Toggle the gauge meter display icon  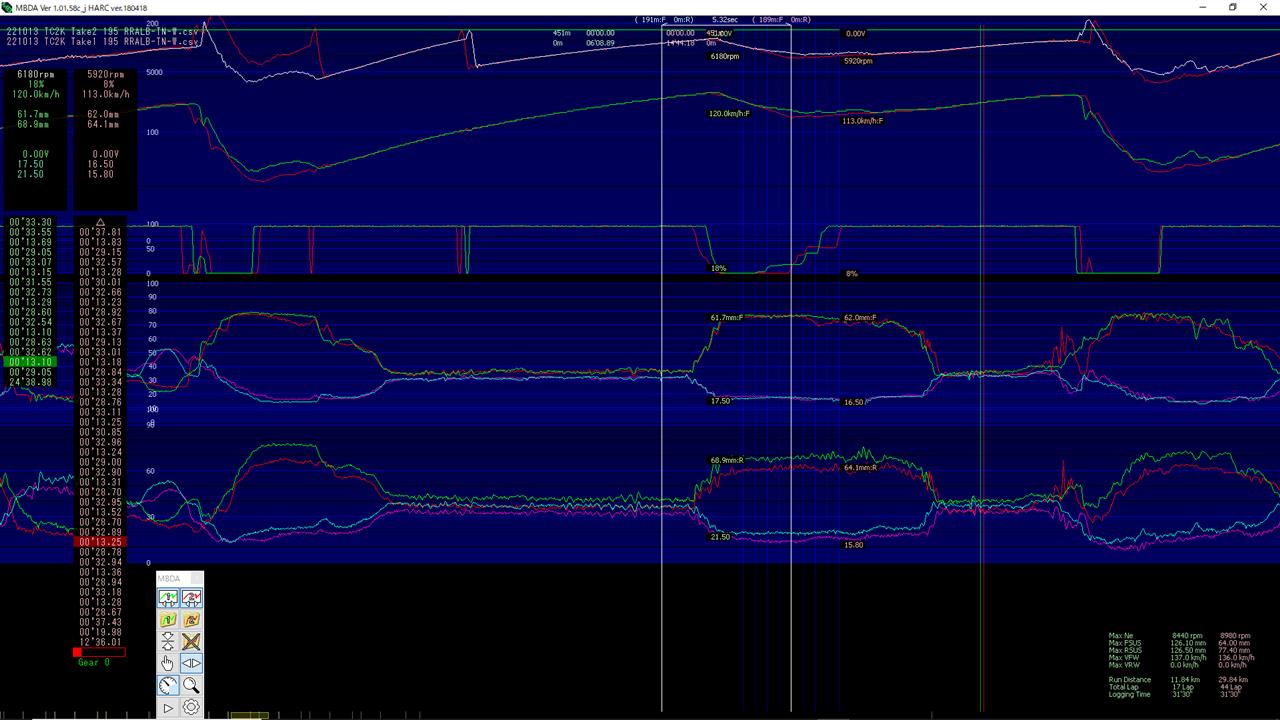click(x=168, y=685)
